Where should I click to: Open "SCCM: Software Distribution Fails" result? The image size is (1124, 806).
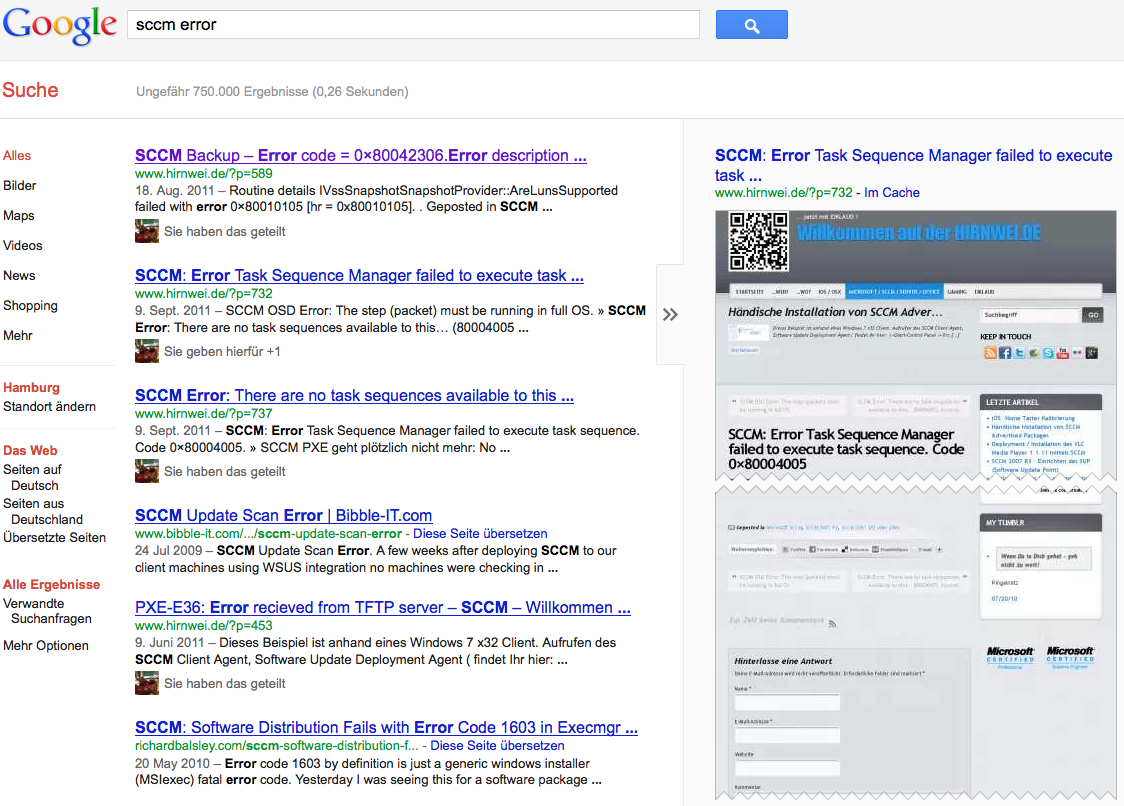coord(386,727)
